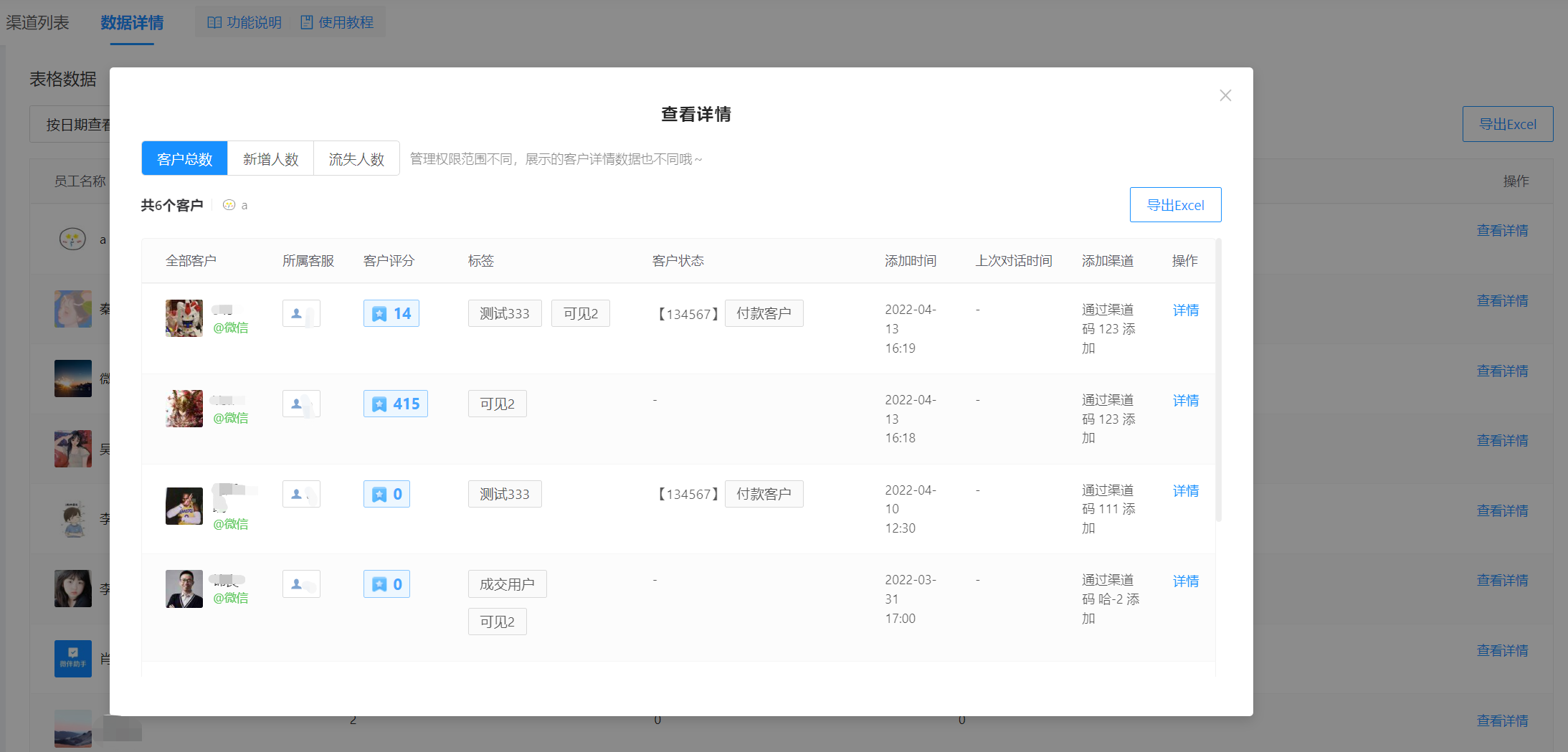
Task: Click the bottom-most background 查看详情 link
Action: point(1502,721)
